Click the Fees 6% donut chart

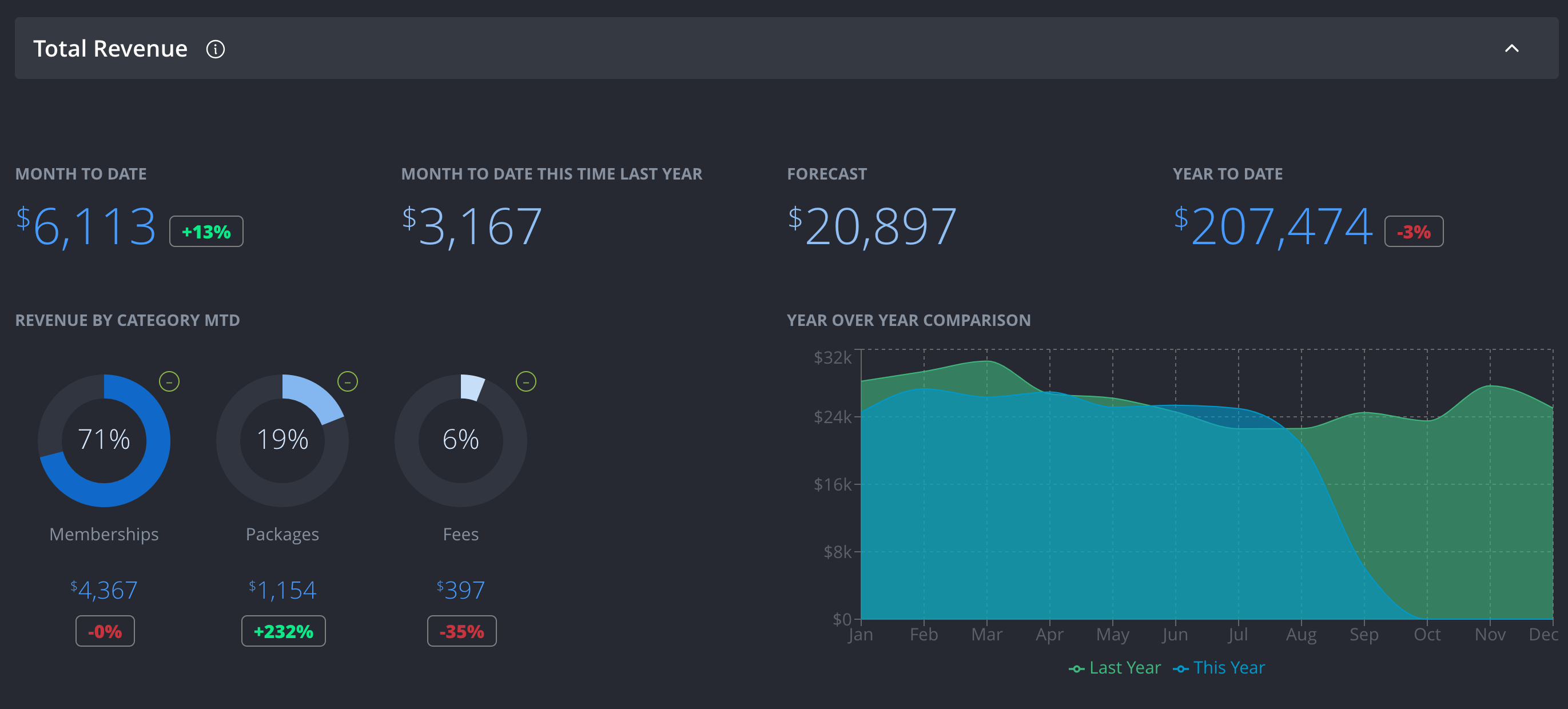point(461,441)
